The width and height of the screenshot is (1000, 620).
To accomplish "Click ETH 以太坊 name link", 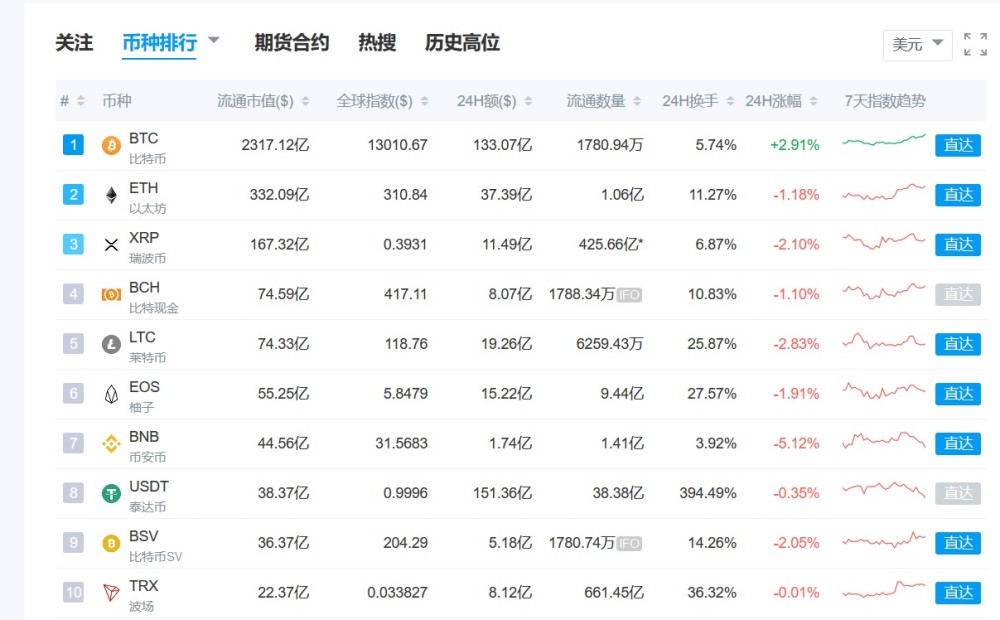I will pos(147,198).
